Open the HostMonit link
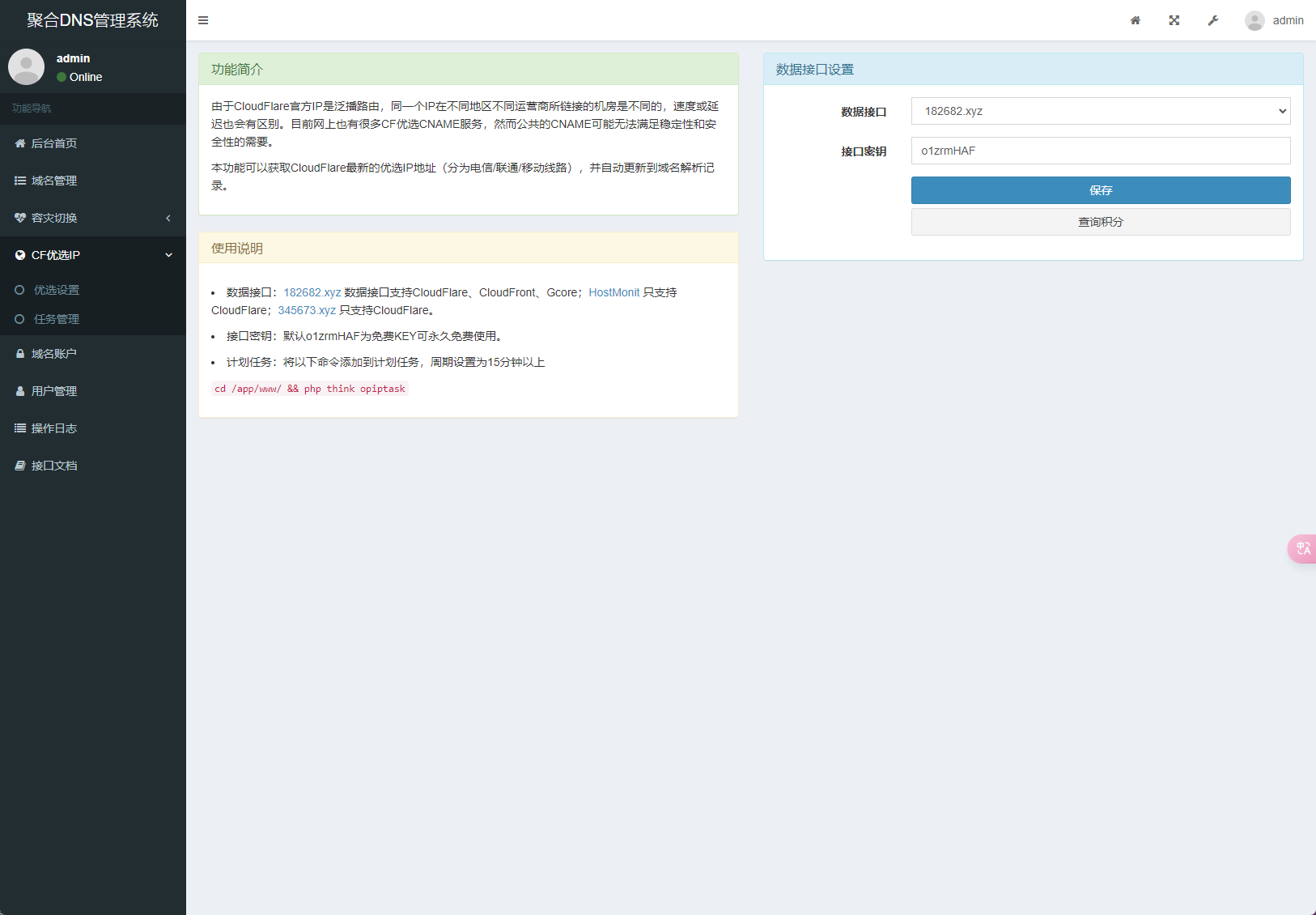Viewport: 1316px width, 915px height. [x=614, y=292]
